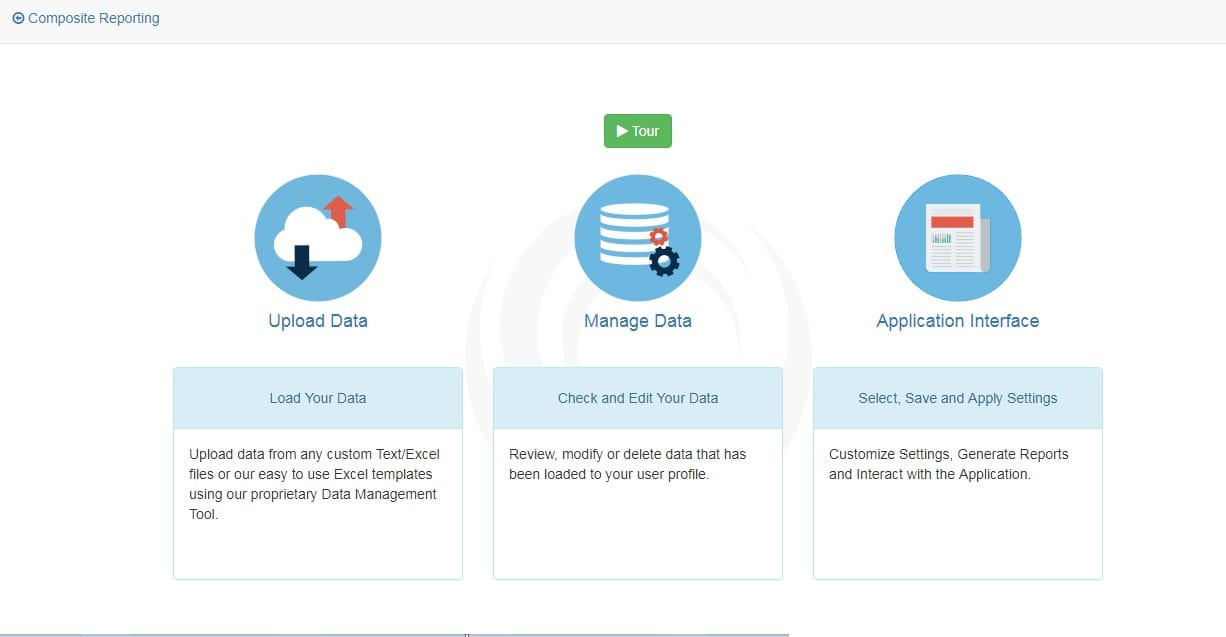Click the Upload Data cloud icon
Screen dimensions: 1226x637
pyautogui.click(x=318, y=238)
